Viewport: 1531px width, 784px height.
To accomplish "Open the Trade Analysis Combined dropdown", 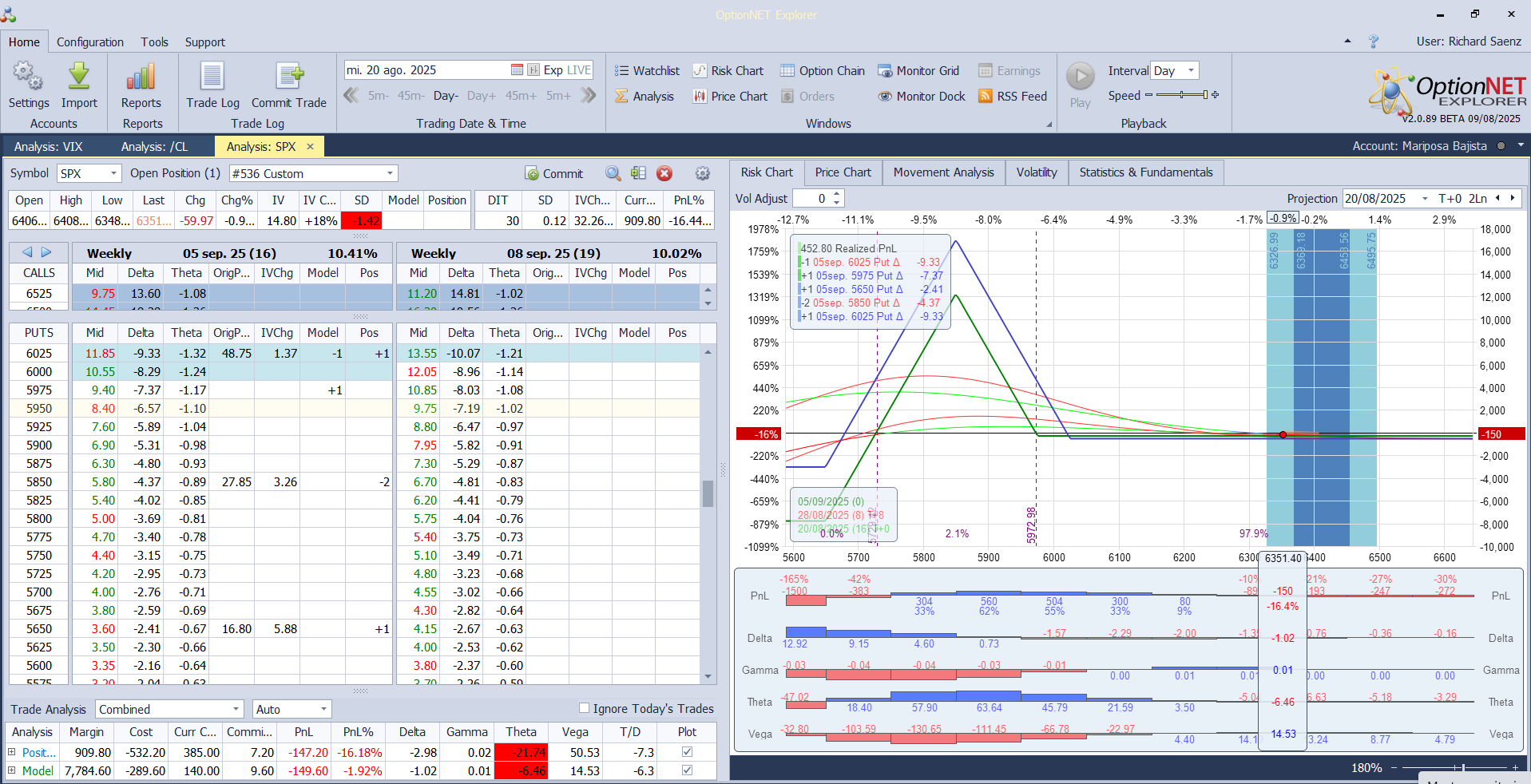I will click(236, 710).
